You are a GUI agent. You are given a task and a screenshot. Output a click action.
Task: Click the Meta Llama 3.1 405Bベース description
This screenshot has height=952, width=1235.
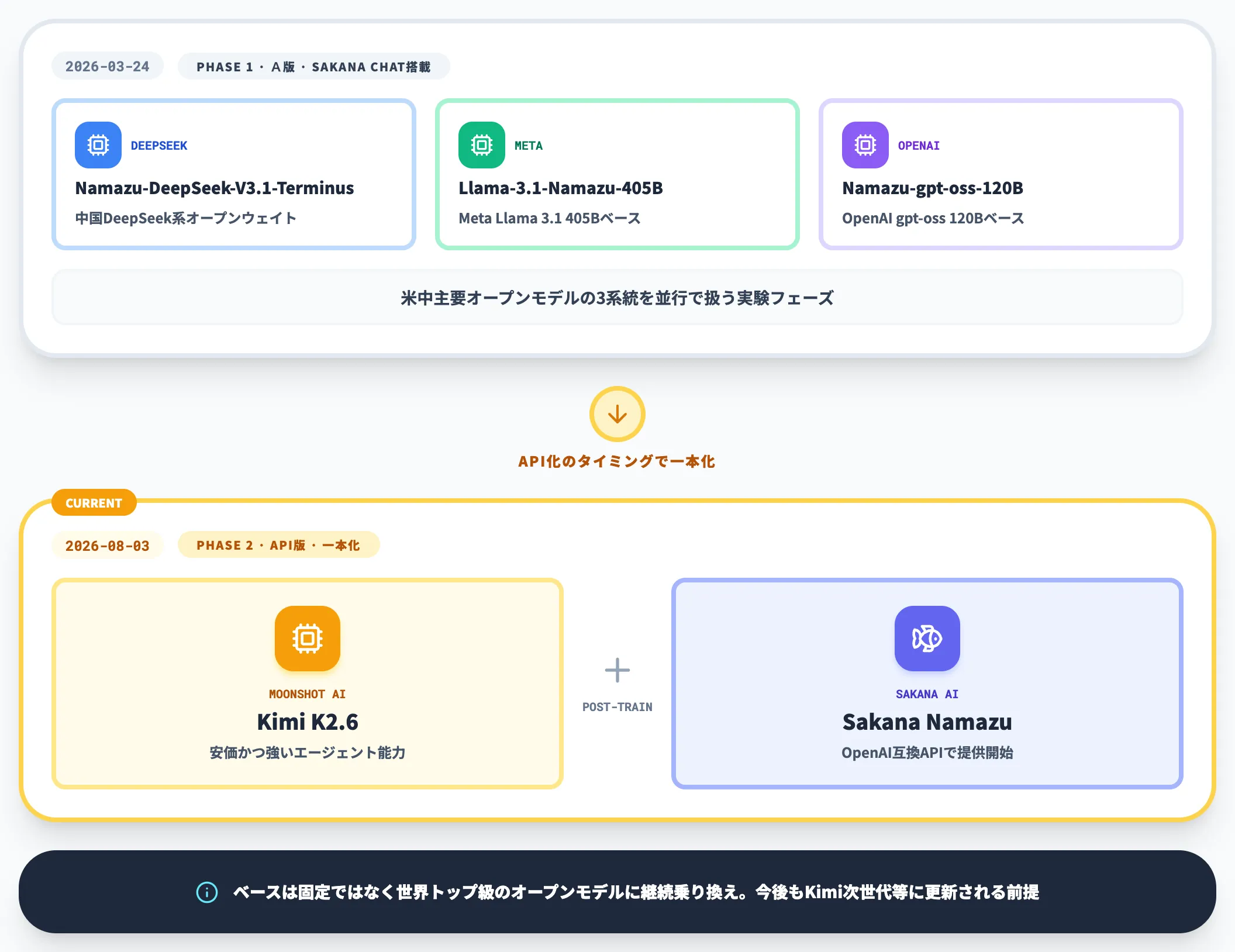tap(550, 219)
